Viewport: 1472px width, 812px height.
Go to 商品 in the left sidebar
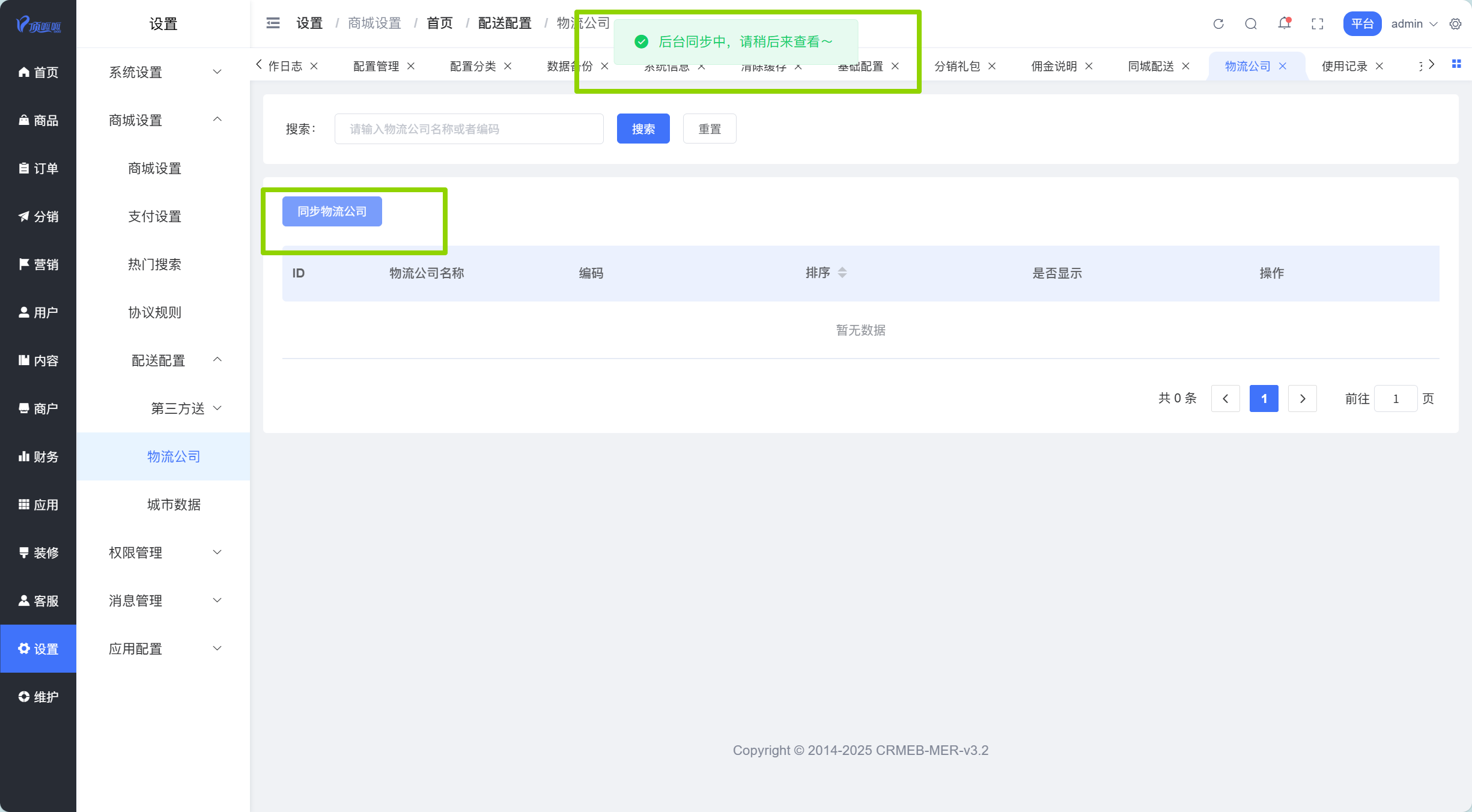(x=38, y=121)
